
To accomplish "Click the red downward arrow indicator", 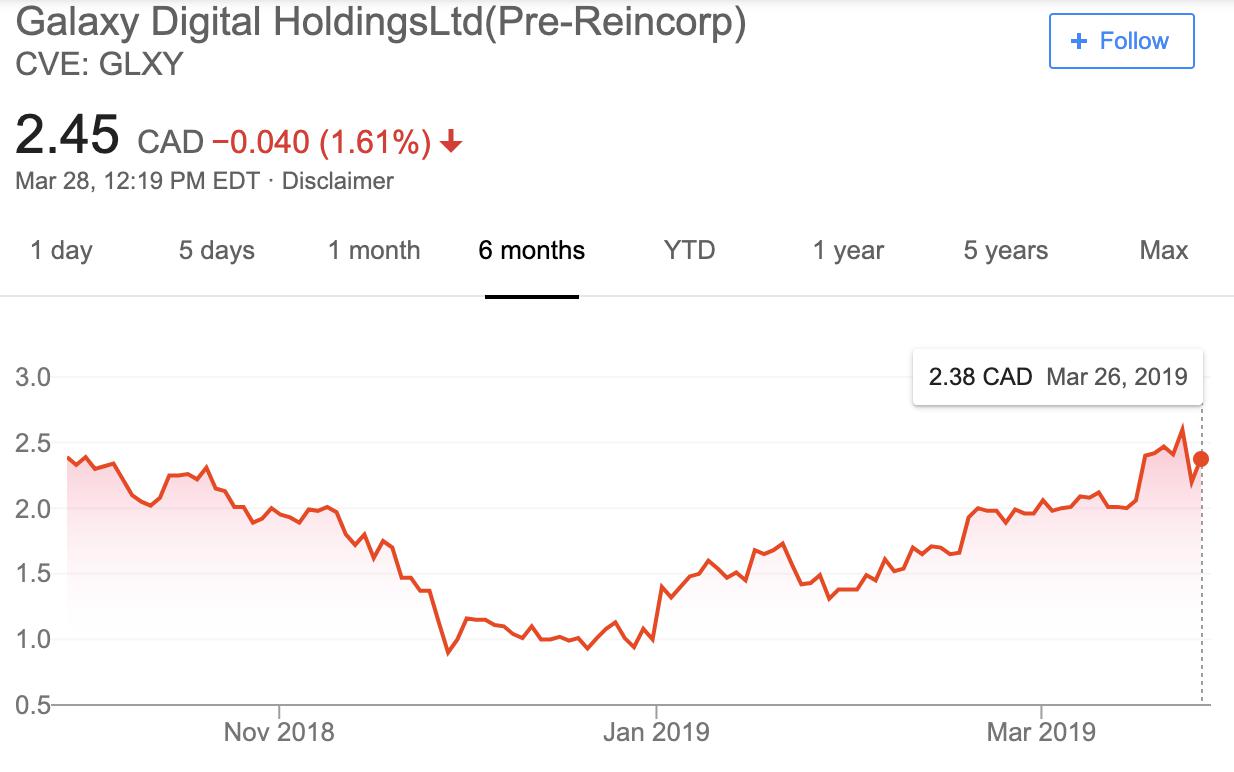I will (x=453, y=142).
